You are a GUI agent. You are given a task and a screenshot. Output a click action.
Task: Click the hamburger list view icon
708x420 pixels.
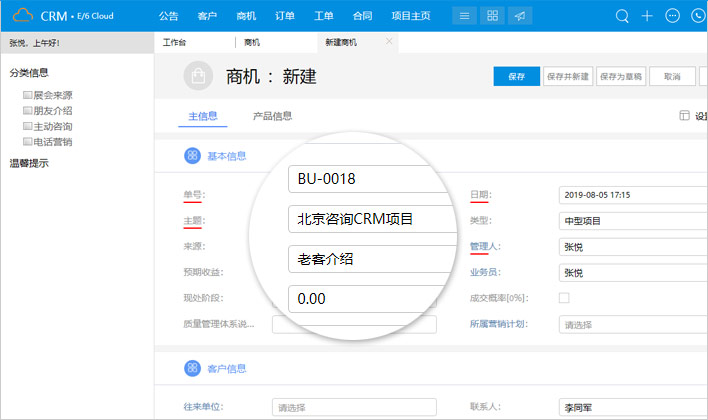463,16
